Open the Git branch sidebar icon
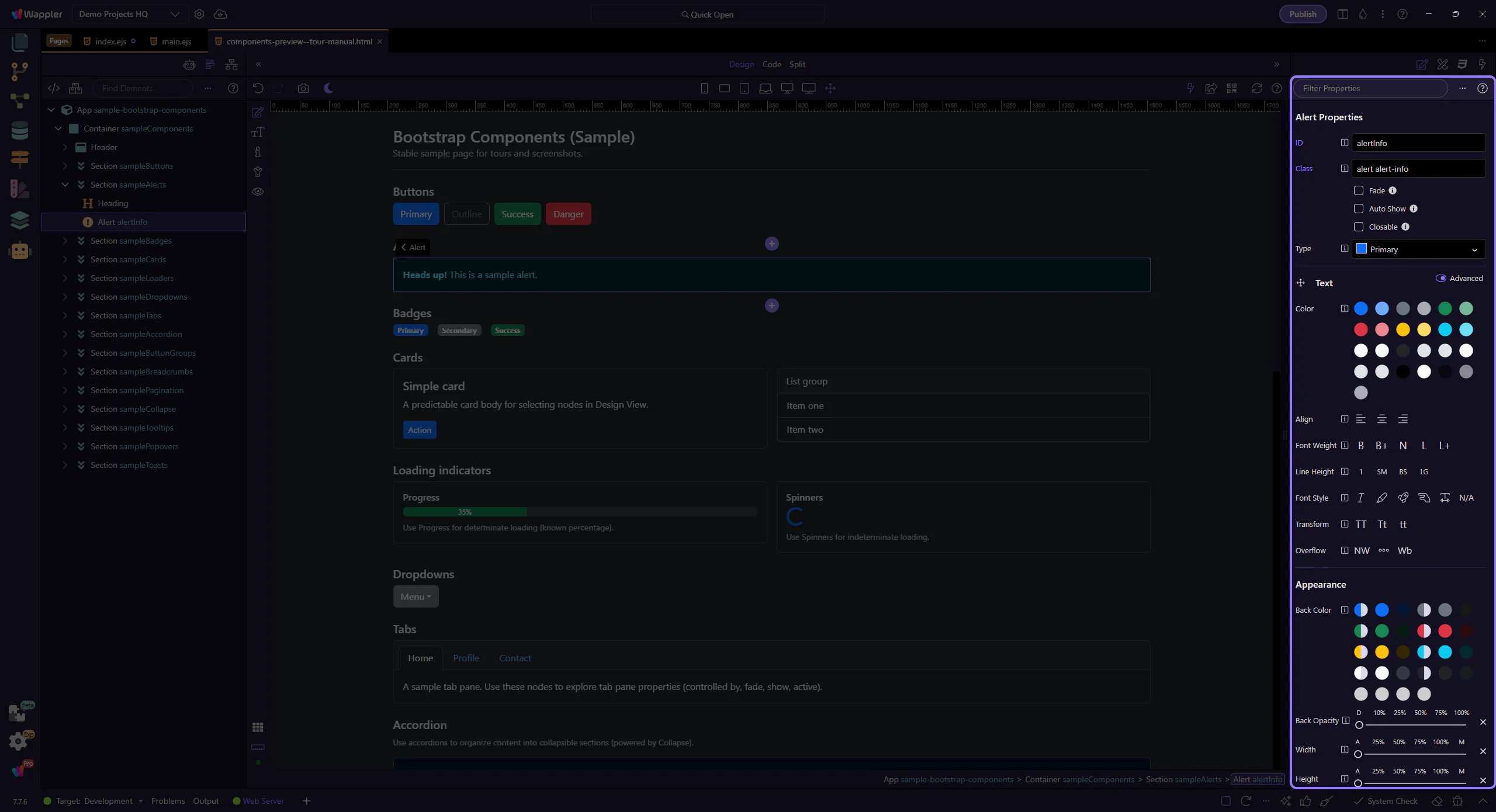This screenshot has width=1496, height=812. coord(20,71)
